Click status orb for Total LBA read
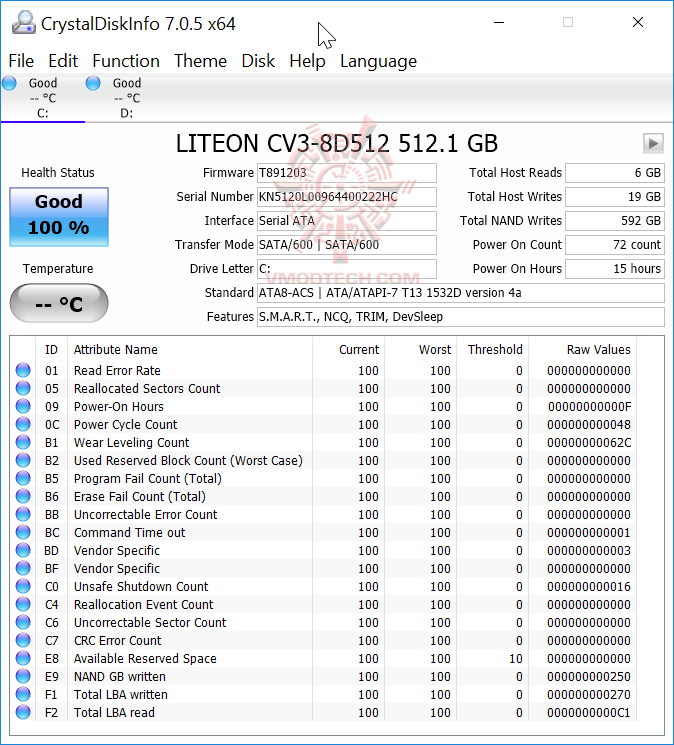 point(23,713)
